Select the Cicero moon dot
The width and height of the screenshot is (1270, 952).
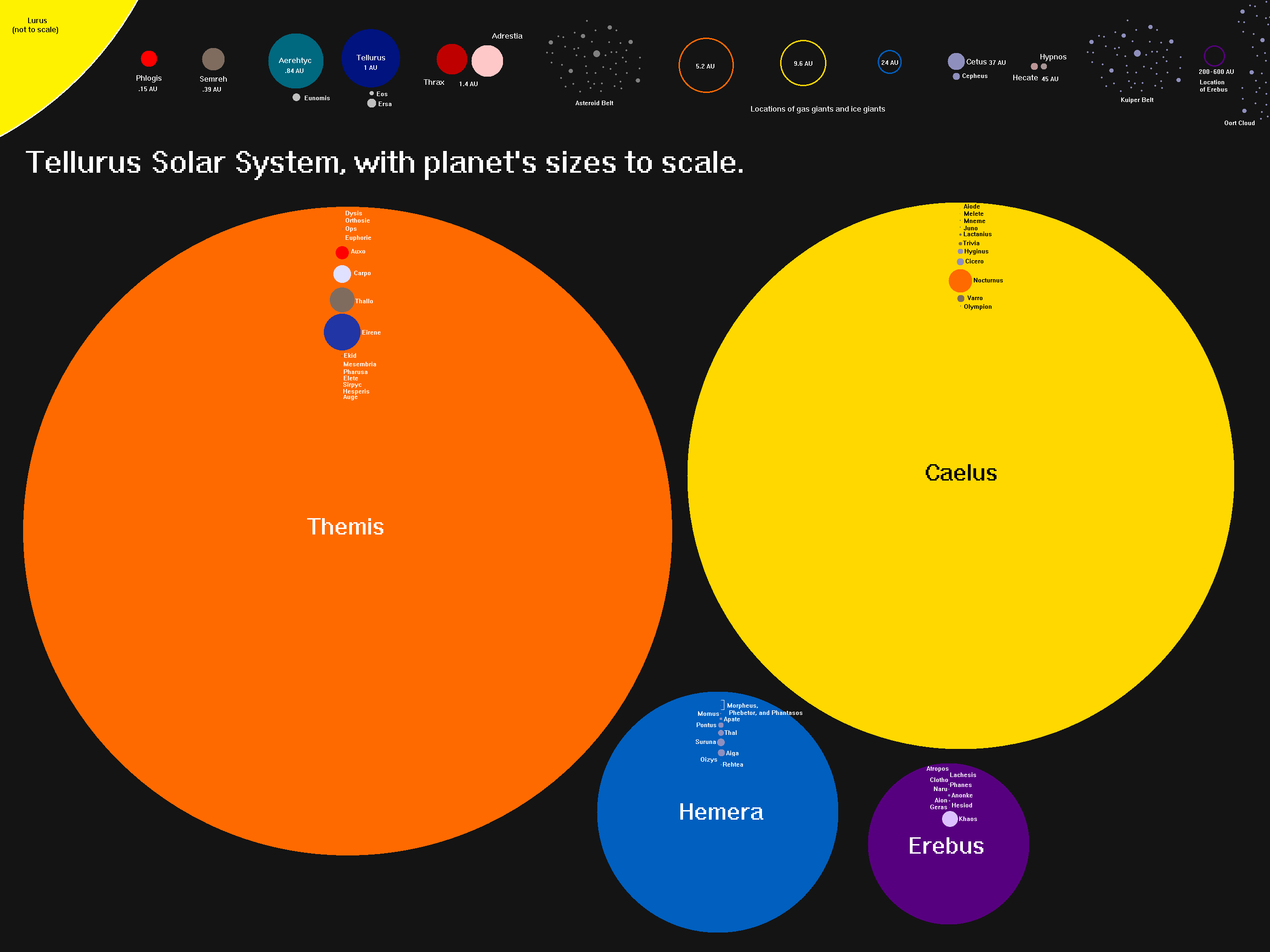[960, 262]
